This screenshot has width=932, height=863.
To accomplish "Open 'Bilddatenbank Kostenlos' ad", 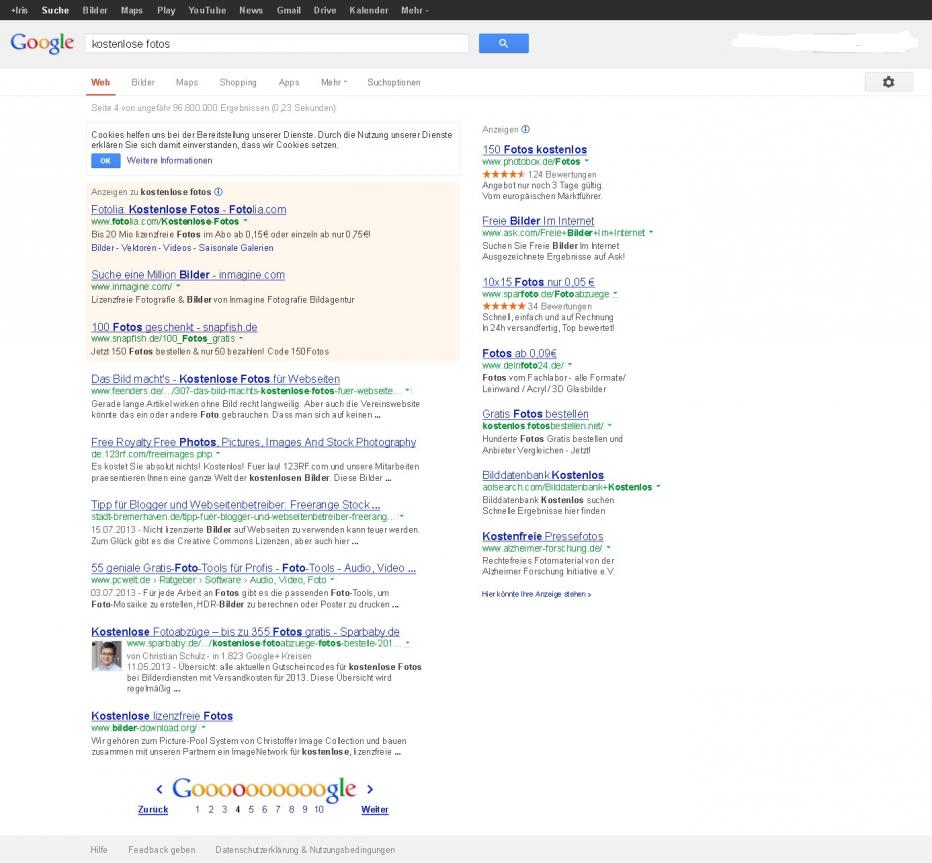I will (543, 475).
